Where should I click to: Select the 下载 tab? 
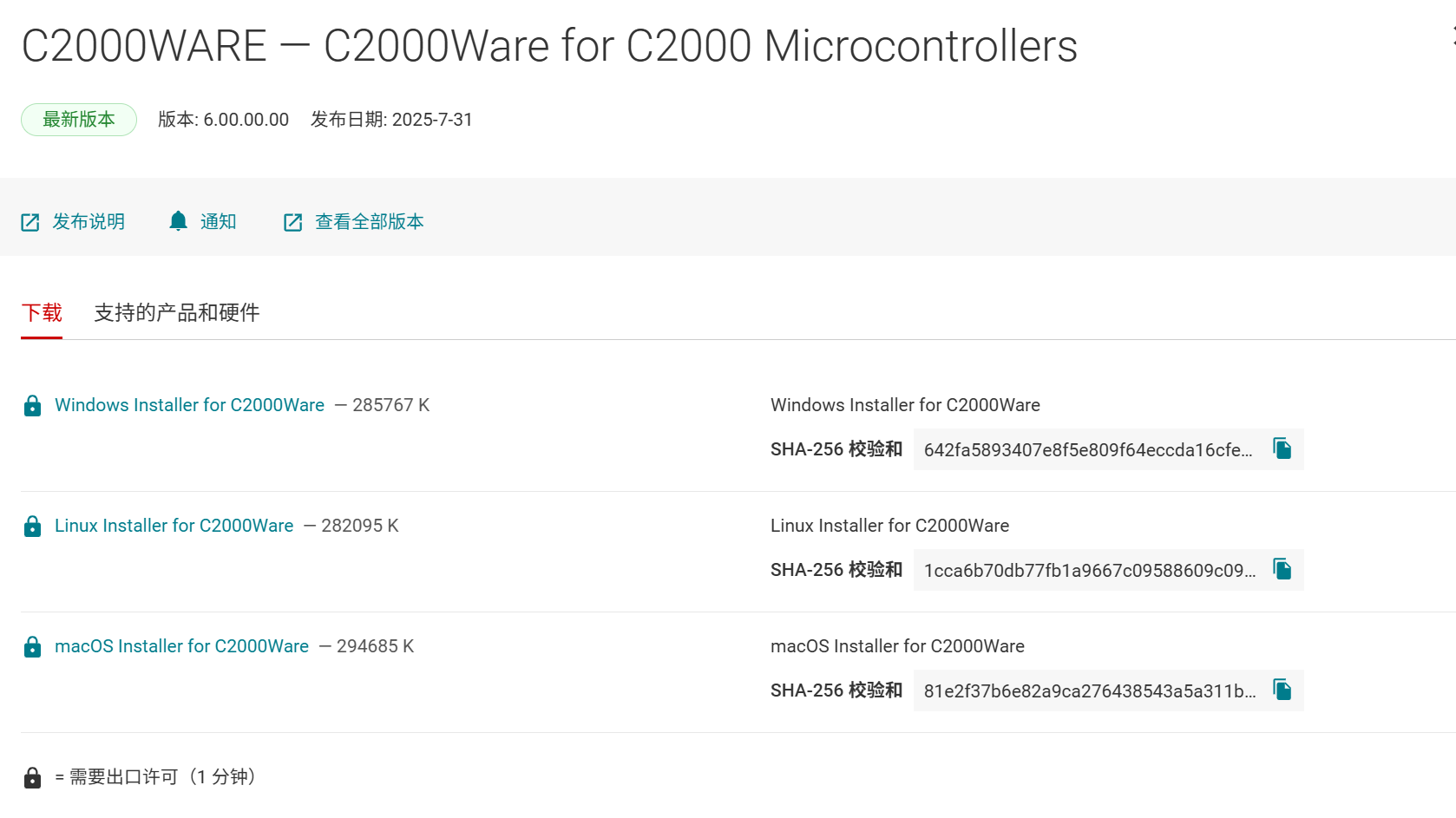(41, 313)
